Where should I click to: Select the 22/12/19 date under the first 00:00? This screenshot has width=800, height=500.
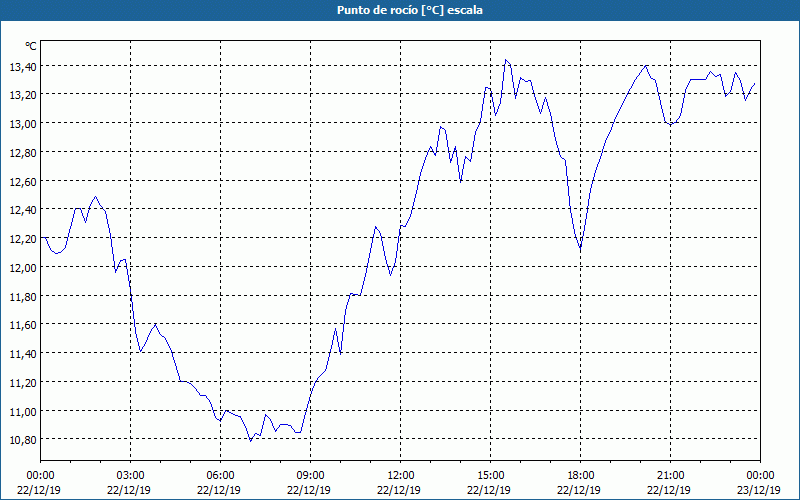click(39, 490)
